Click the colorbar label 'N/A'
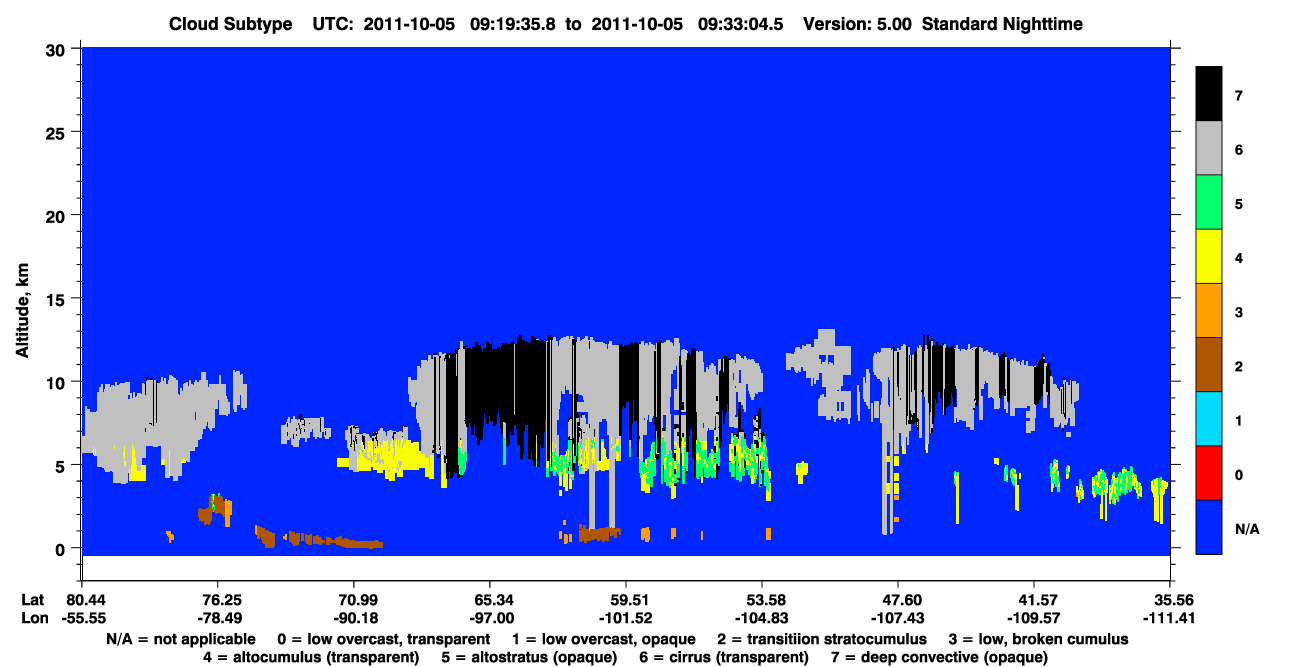The image size is (1300, 667). point(1246,529)
